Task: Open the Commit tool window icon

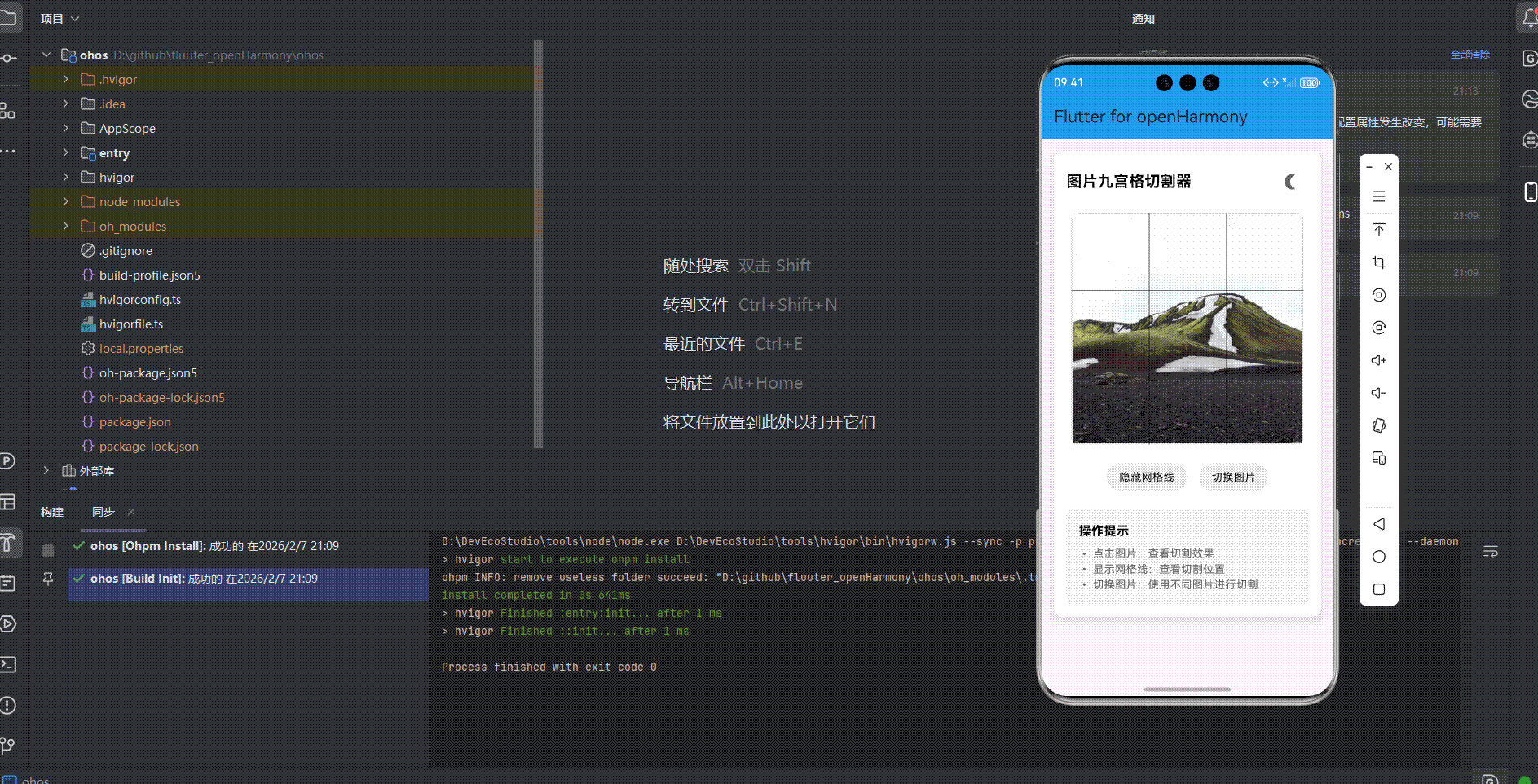Action: pyautogui.click(x=7, y=58)
